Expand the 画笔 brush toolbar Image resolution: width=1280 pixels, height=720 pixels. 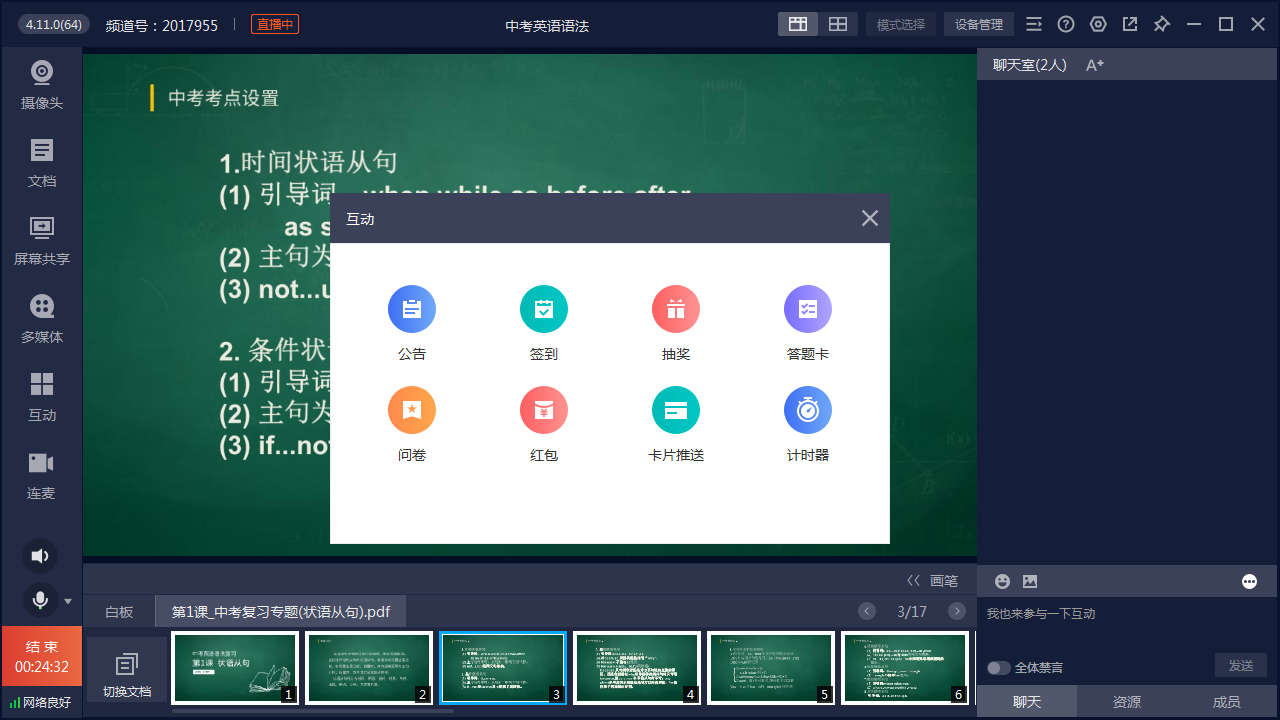click(x=932, y=580)
